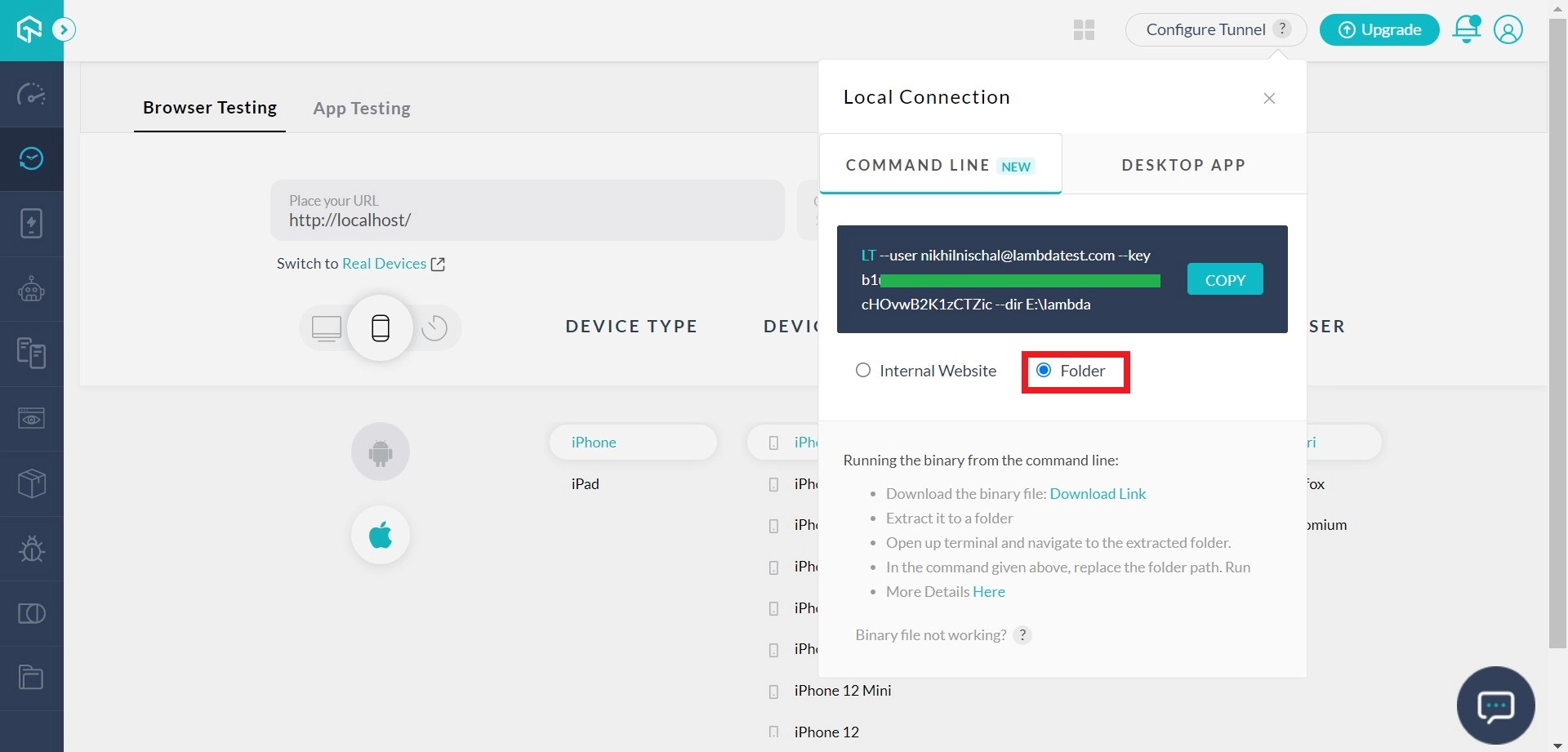Select the Real Time Testing sidebar icon

(x=31, y=159)
